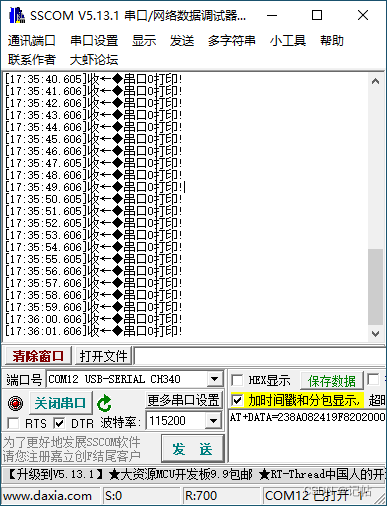
Task: Click the AT+DATA send text box
Action: pyautogui.click(x=307, y=437)
